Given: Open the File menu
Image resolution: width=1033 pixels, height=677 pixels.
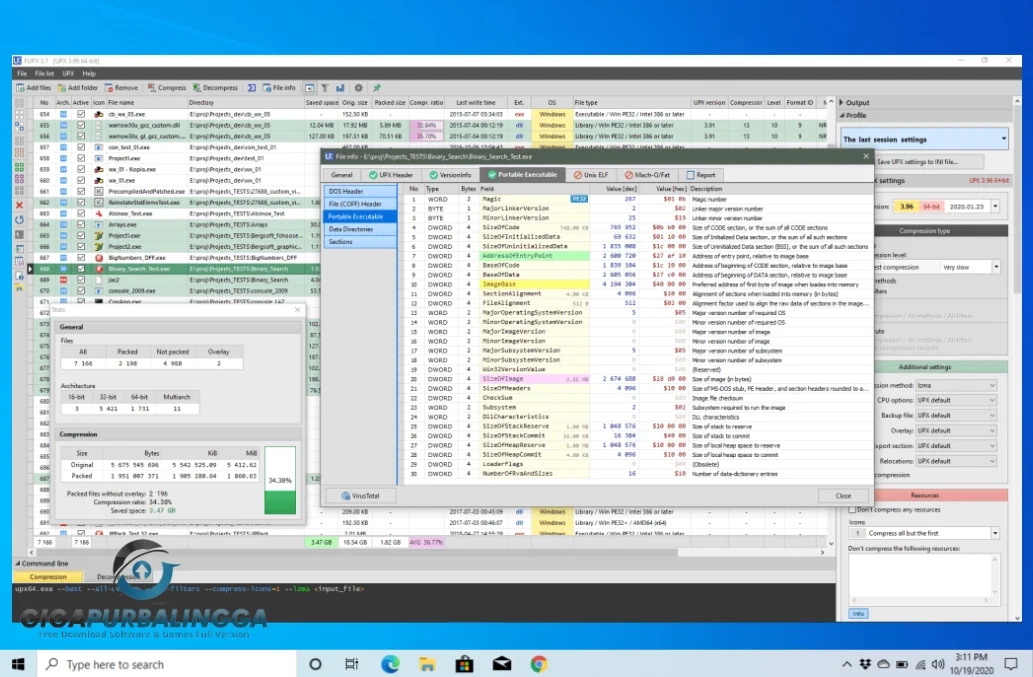Looking at the screenshot, I should [22, 74].
